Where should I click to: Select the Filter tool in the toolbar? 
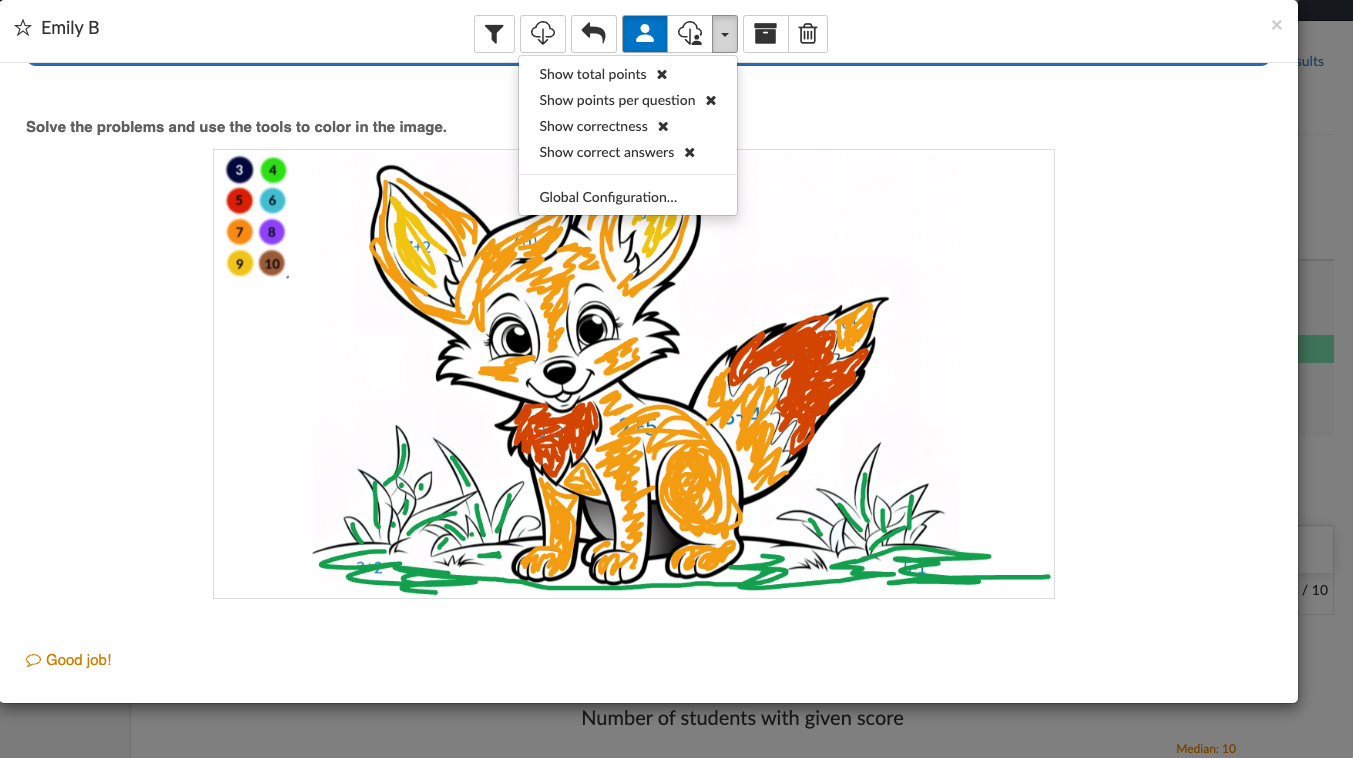(x=494, y=33)
